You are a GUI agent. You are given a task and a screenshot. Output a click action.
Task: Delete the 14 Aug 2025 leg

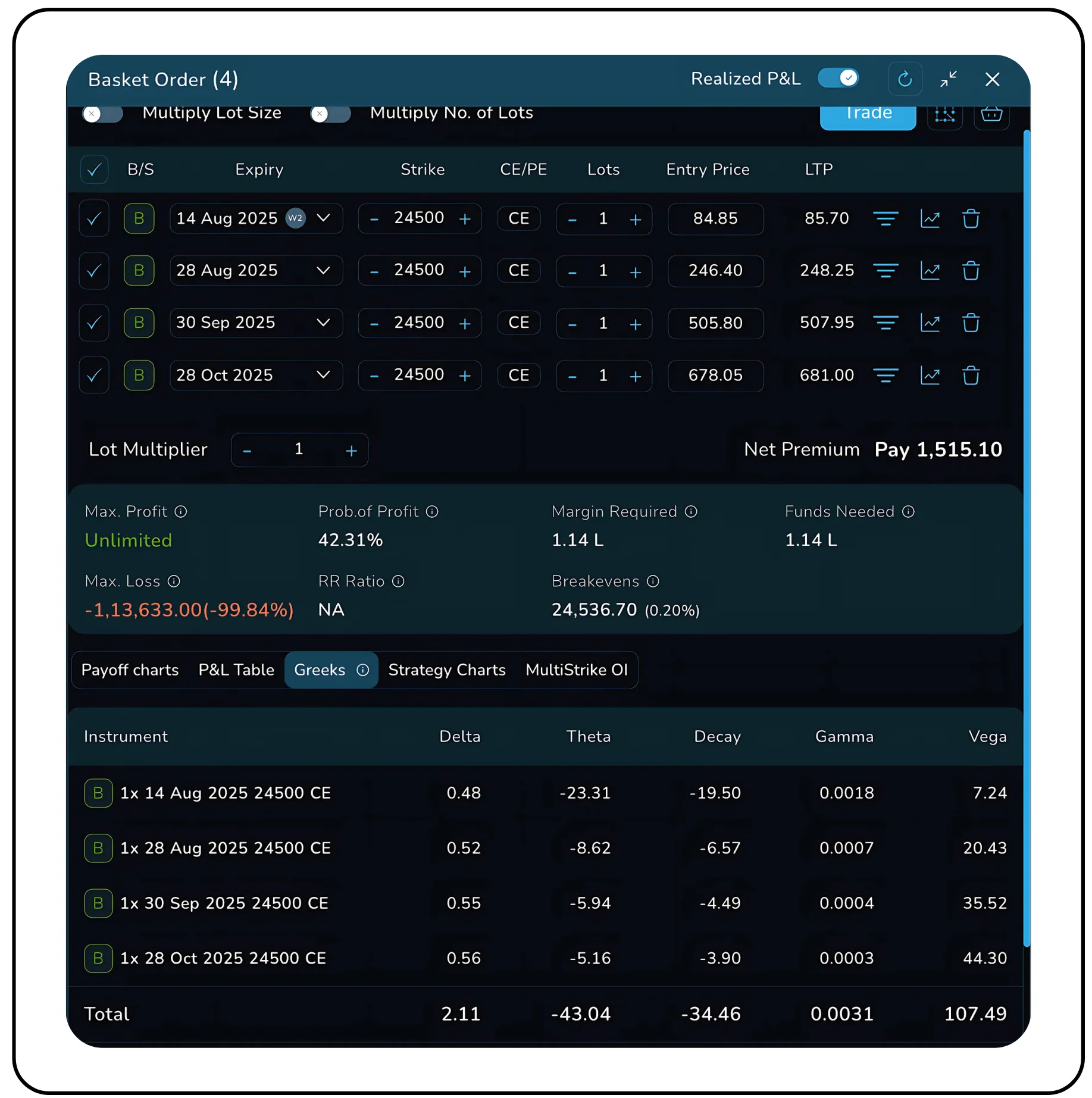[x=971, y=219]
